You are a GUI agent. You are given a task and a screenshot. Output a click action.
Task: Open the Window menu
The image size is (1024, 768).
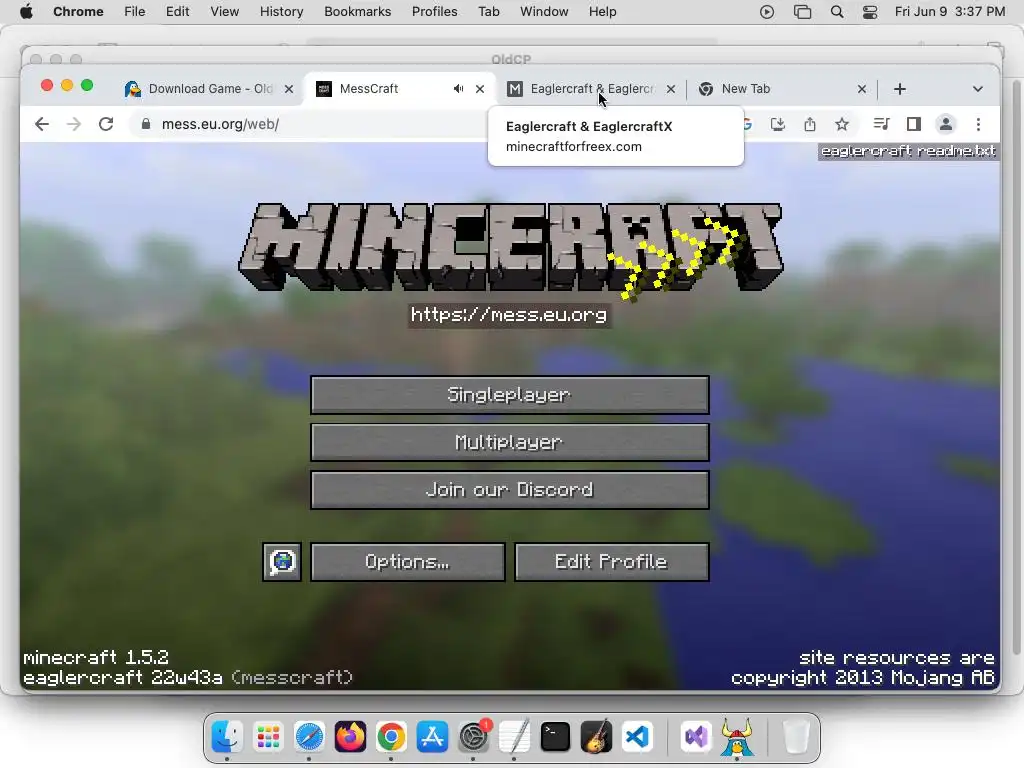544,12
